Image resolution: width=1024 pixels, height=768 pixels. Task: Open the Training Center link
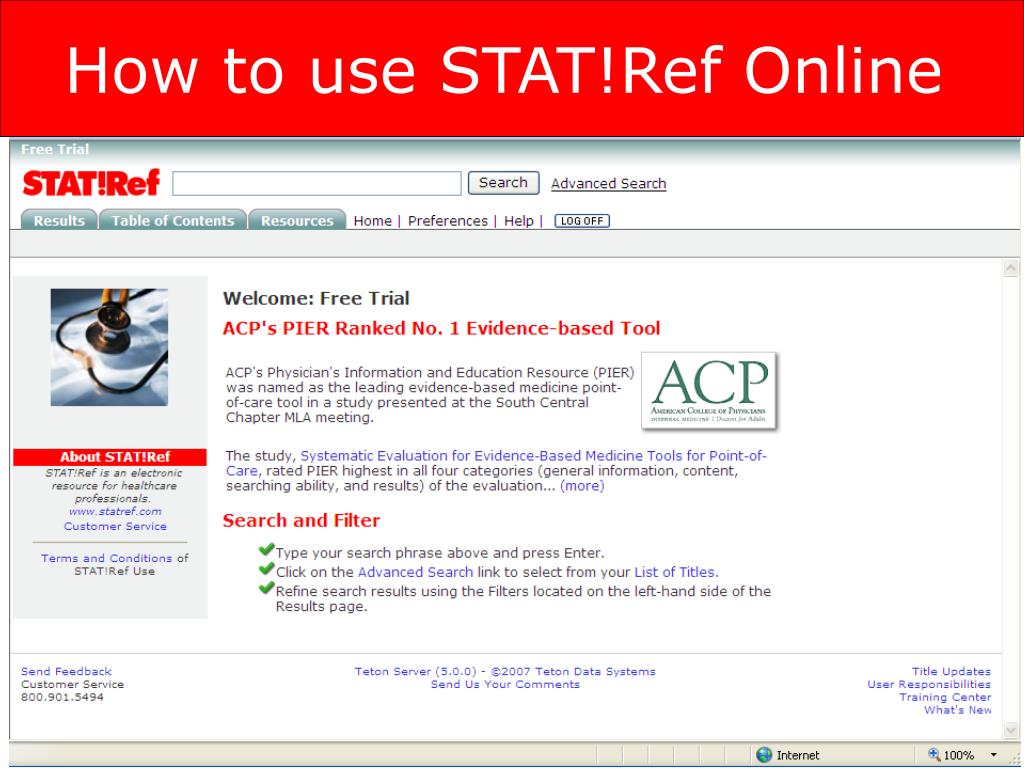click(x=945, y=697)
